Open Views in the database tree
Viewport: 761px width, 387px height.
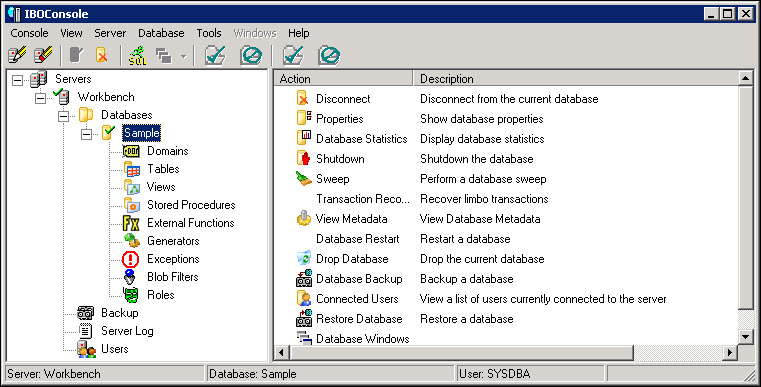[x=161, y=187]
